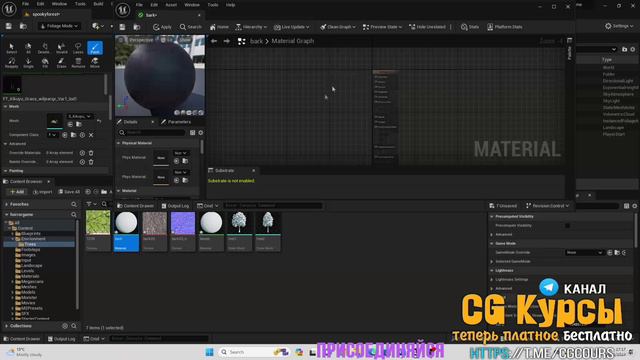Viewport: 640px width, 360px height.
Task: Click the Invalid foliage tool
Action: tap(61, 48)
